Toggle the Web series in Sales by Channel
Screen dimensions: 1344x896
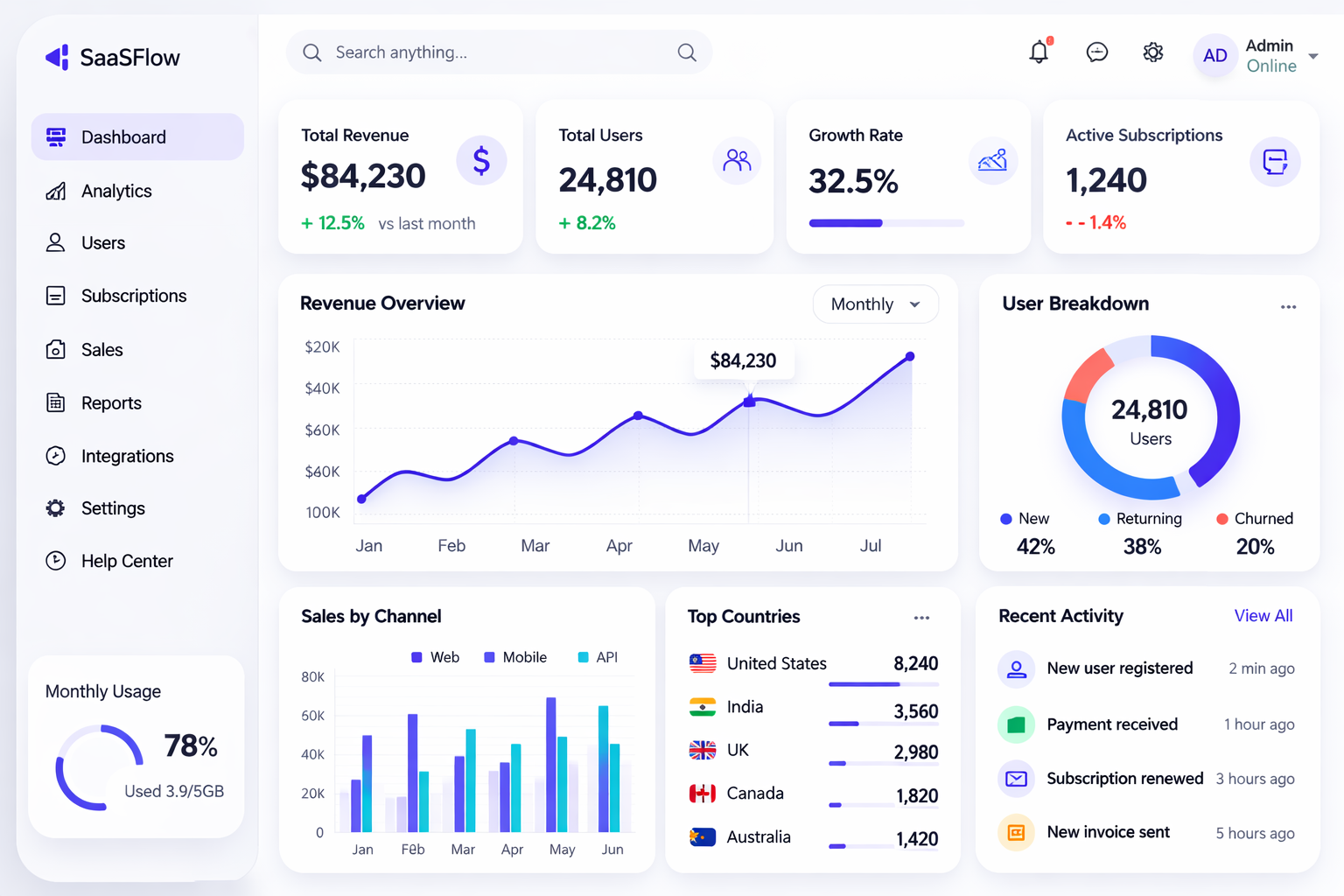[x=435, y=657]
